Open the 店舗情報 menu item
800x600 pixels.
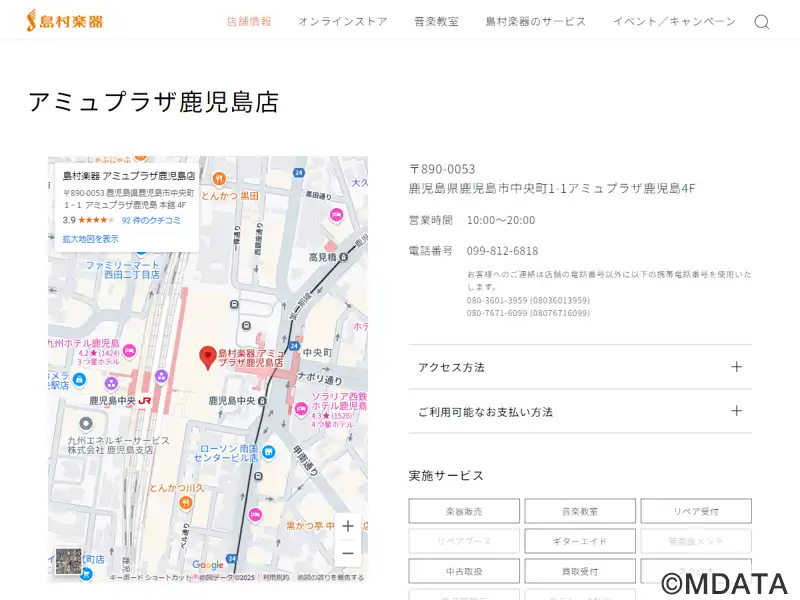coord(249,21)
